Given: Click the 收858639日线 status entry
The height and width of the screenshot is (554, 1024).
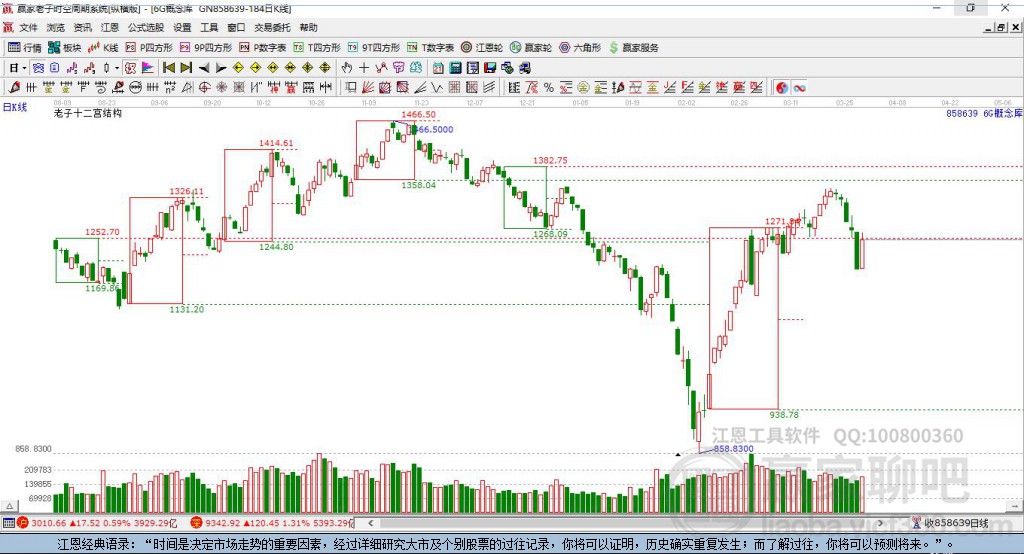Looking at the screenshot, I should point(950,523).
